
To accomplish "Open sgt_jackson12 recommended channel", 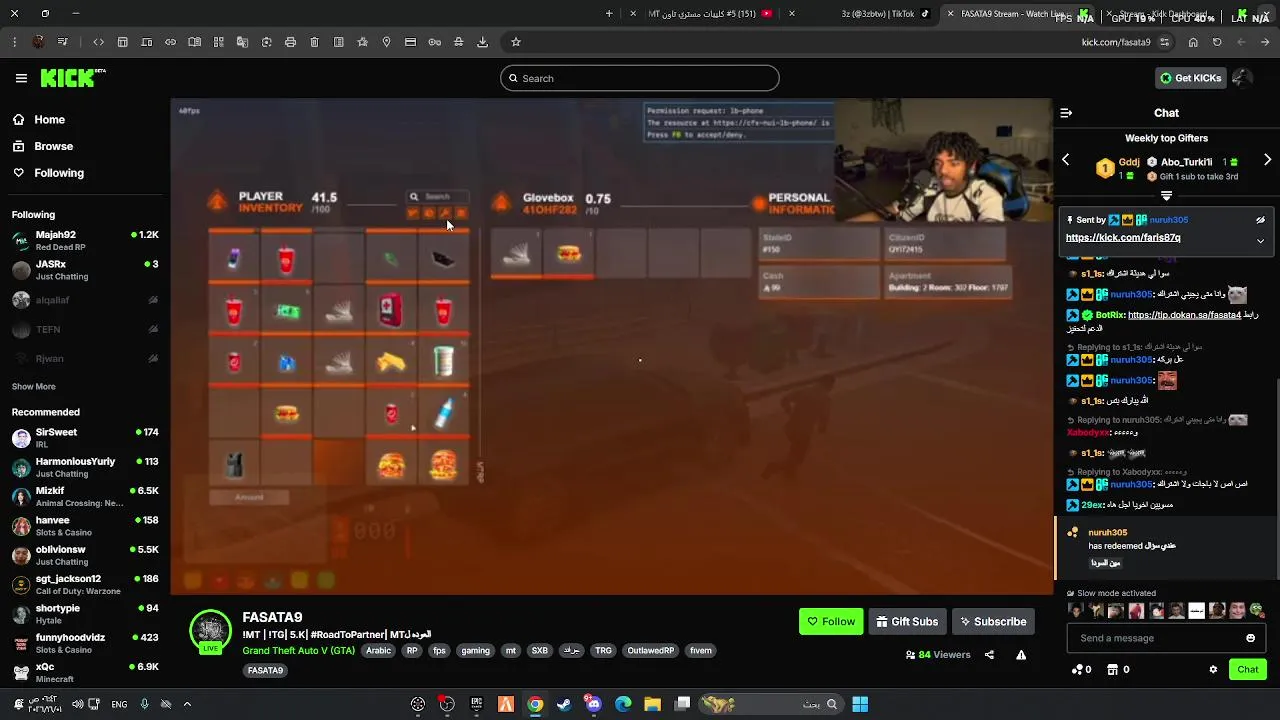I will click(x=84, y=584).
